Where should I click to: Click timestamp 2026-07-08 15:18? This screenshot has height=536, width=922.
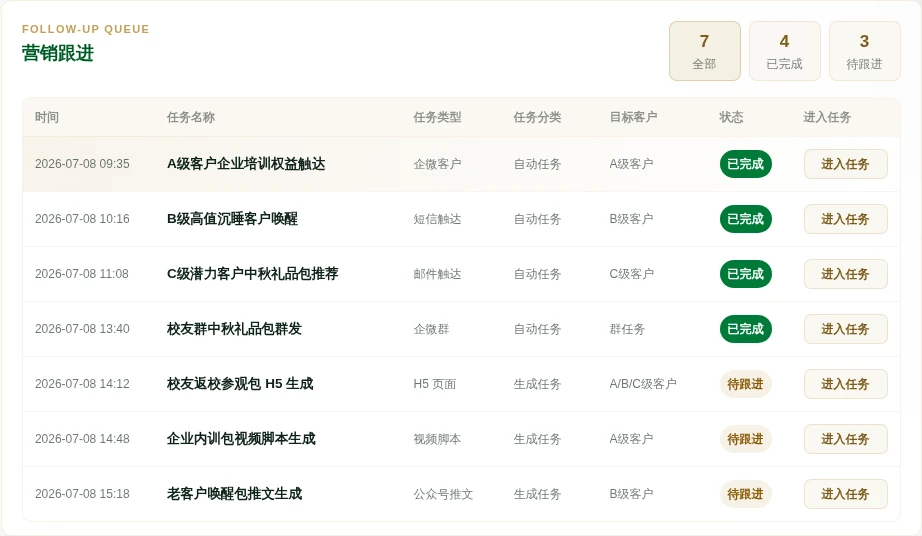[x=82, y=494]
